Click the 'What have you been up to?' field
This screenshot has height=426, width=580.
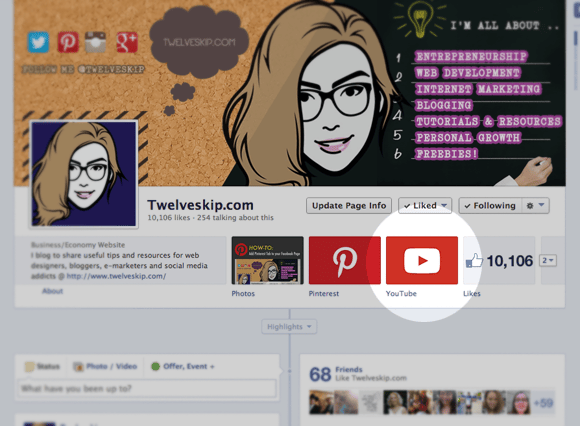pos(147,389)
